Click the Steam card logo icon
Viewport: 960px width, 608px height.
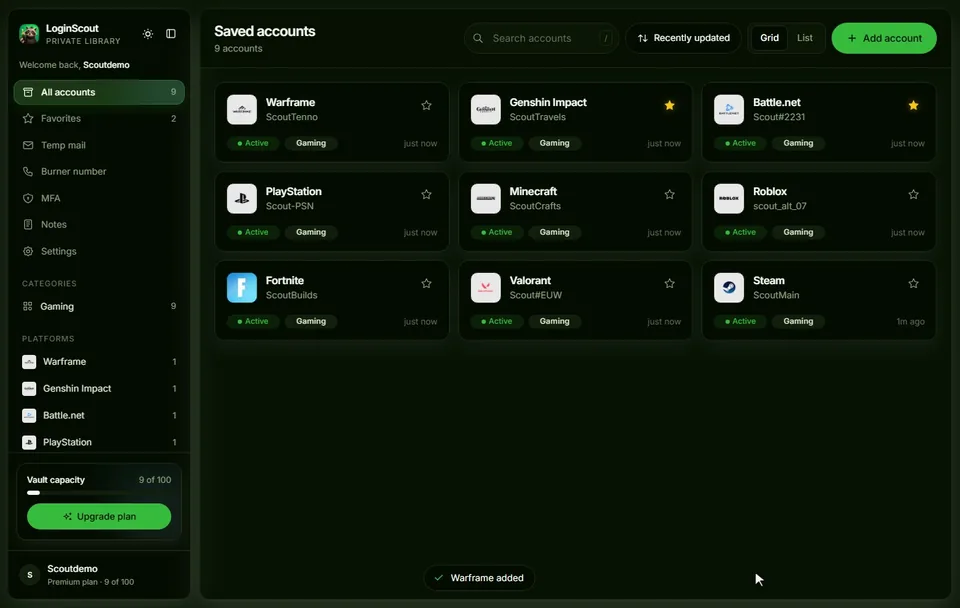729,288
